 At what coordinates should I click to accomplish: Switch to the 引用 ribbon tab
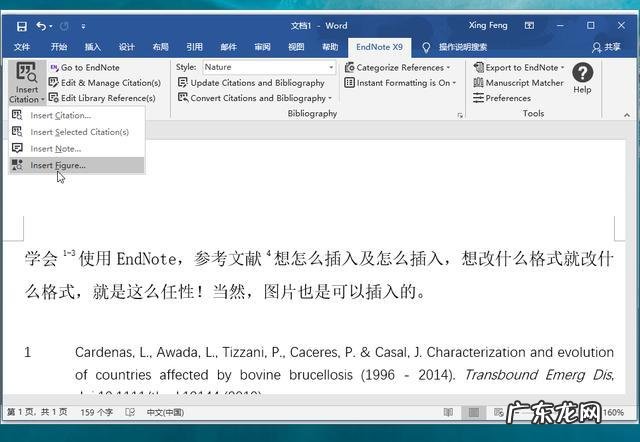(x=194, y=47)
